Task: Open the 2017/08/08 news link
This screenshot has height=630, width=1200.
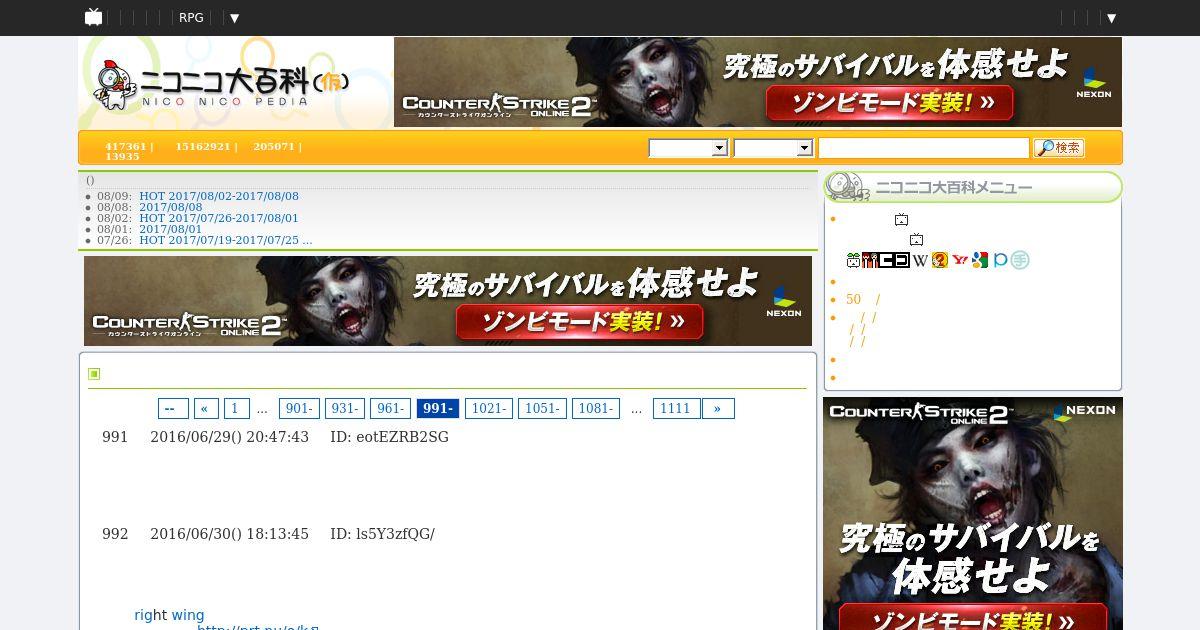Action: pyautogui.click(x=171, y=207)
